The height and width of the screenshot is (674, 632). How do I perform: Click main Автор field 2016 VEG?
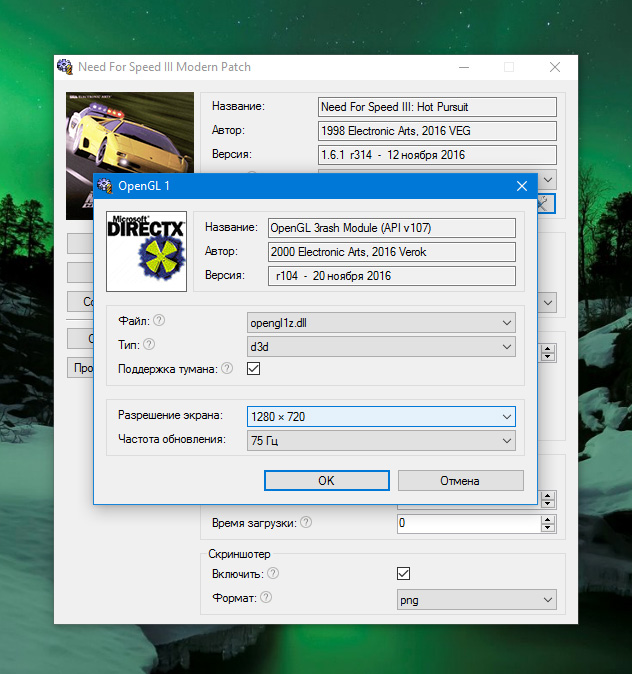(x=437, y=131)
